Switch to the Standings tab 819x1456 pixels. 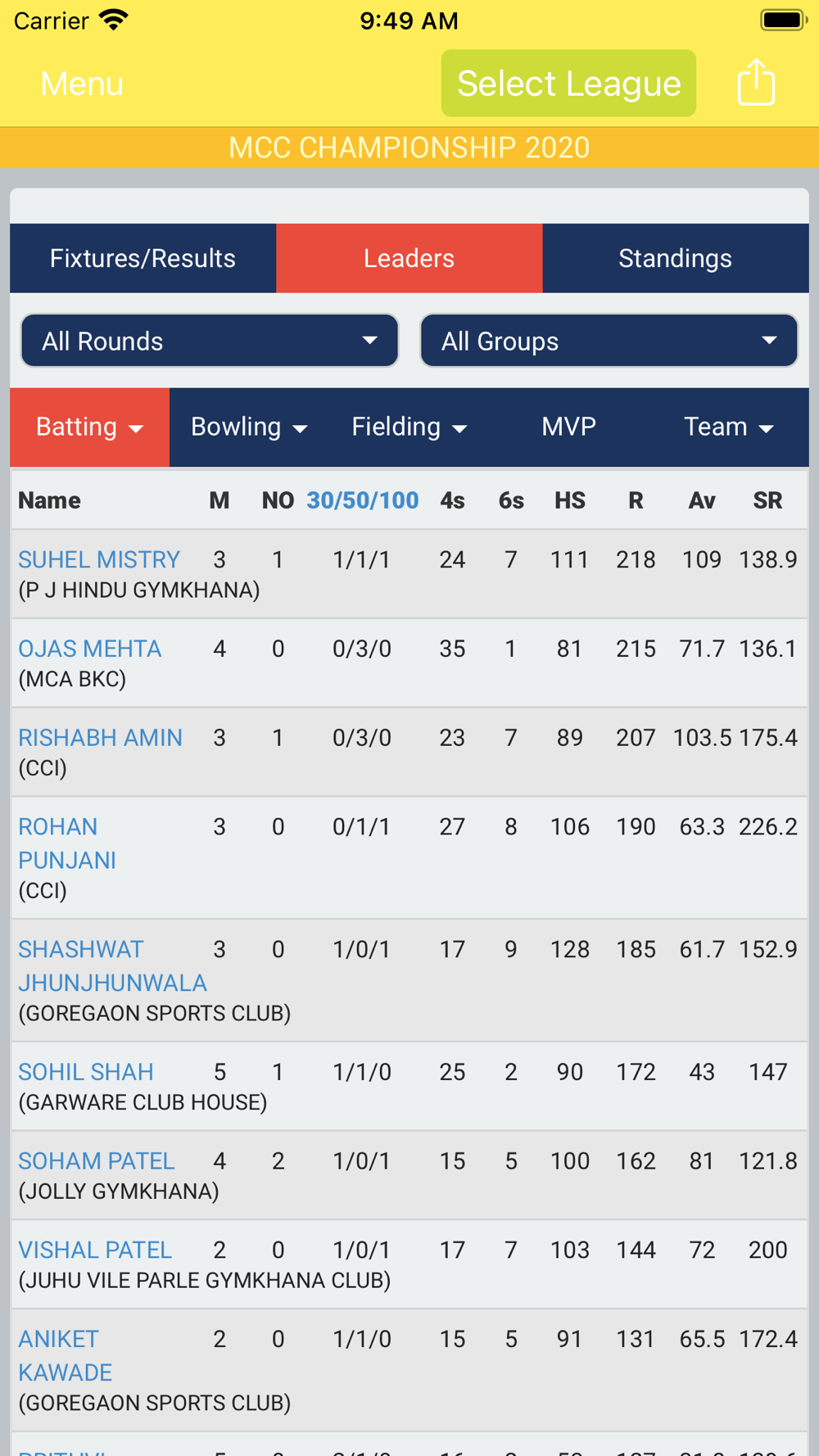point(676,259)
